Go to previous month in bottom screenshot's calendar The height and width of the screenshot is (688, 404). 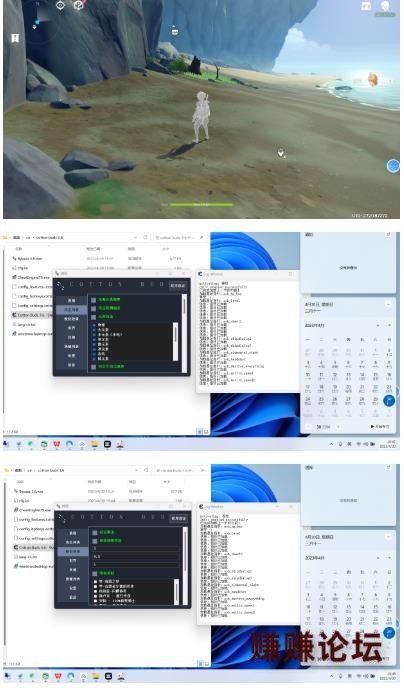[x=378, y=558]
